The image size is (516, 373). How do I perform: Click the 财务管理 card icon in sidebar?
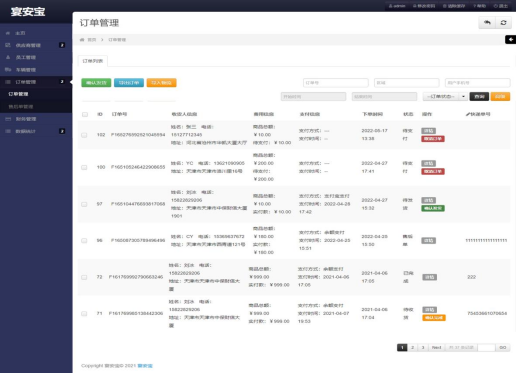pos(8,119)
